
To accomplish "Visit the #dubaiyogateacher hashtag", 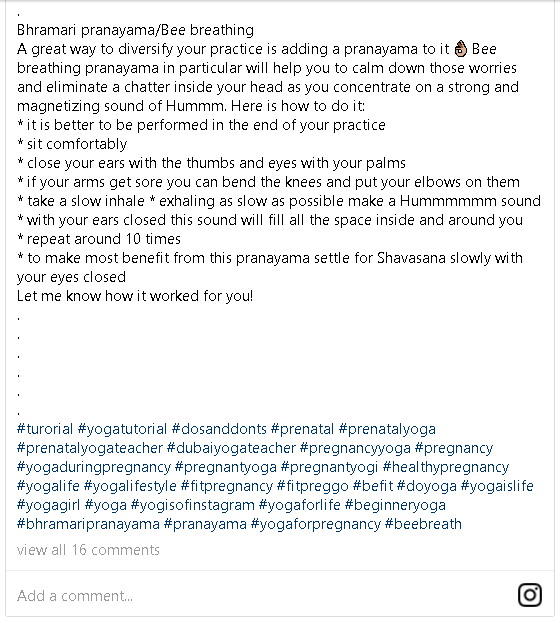I will (x=231, y=448).
